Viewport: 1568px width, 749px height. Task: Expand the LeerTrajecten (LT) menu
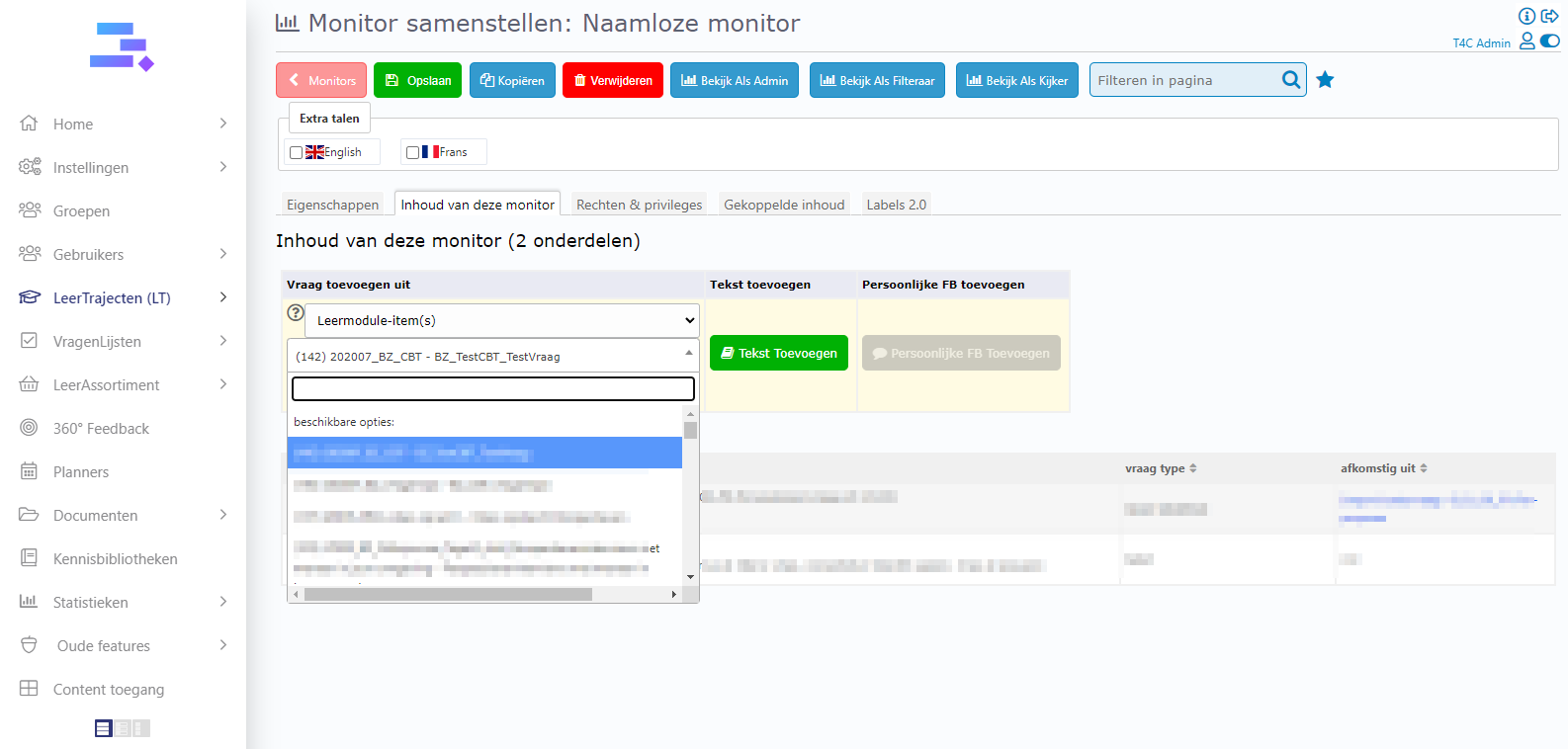[x=223, y=297]
